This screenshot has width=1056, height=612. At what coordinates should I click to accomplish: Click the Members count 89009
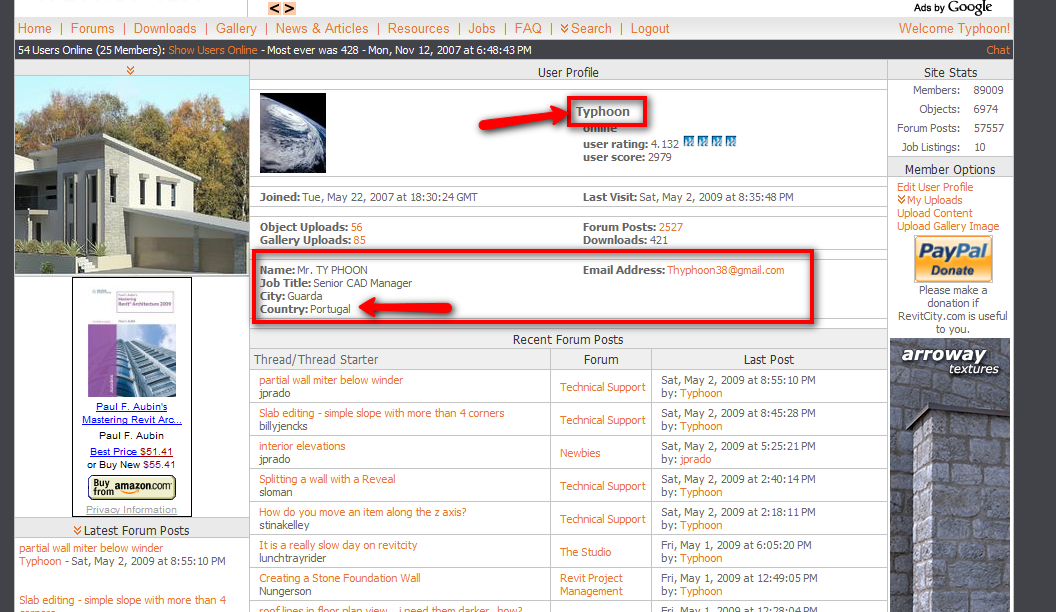[x=988, y=90]
